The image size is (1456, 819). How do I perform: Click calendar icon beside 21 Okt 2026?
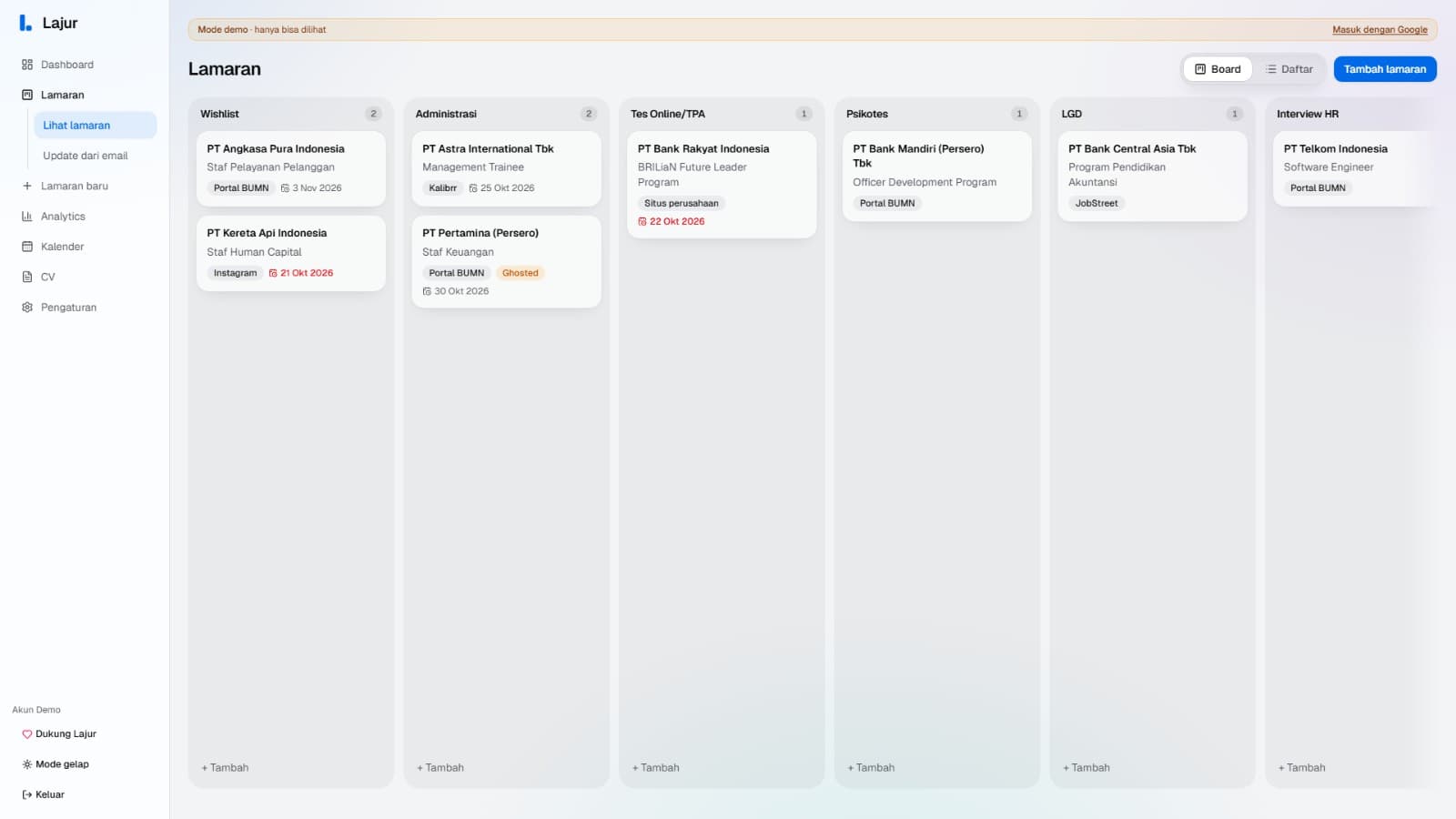273,273
